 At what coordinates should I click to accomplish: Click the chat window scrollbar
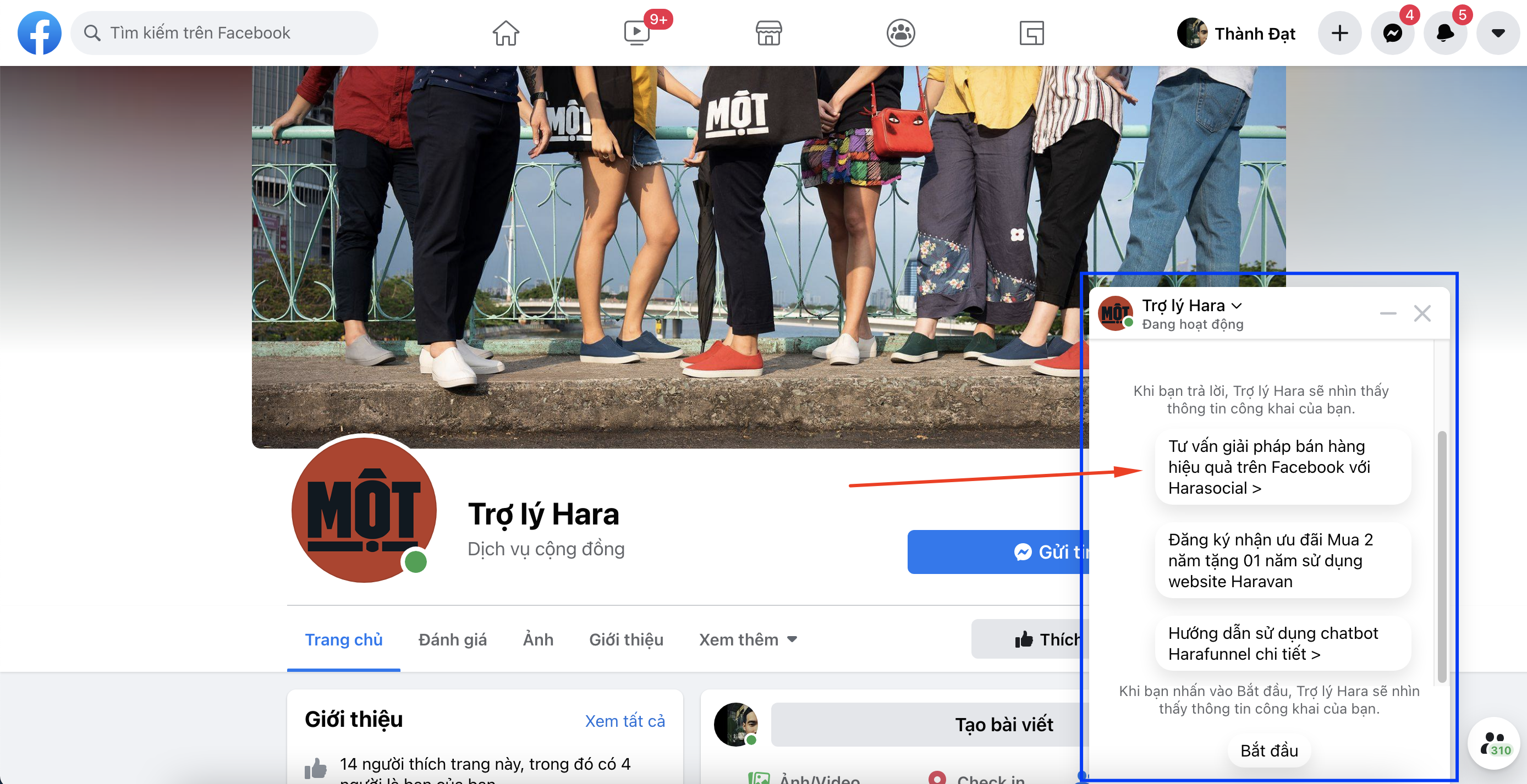(1442, 557)
